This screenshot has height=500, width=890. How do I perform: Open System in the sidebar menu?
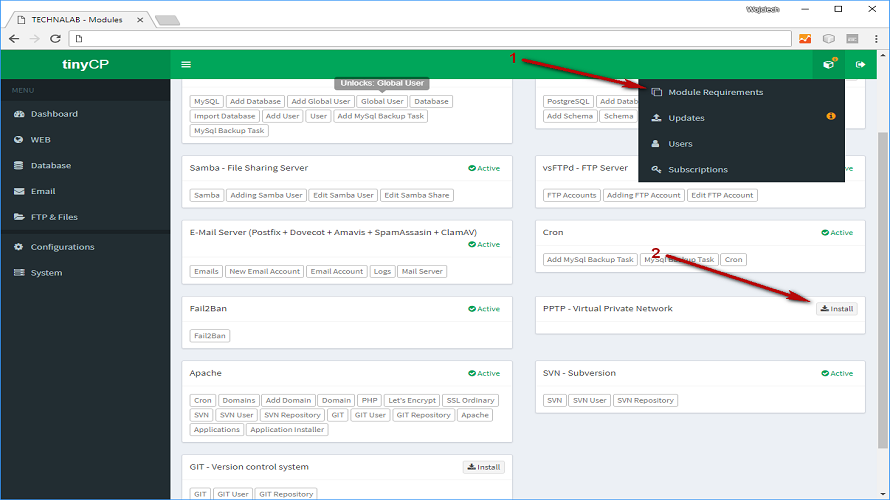[46, 273]
